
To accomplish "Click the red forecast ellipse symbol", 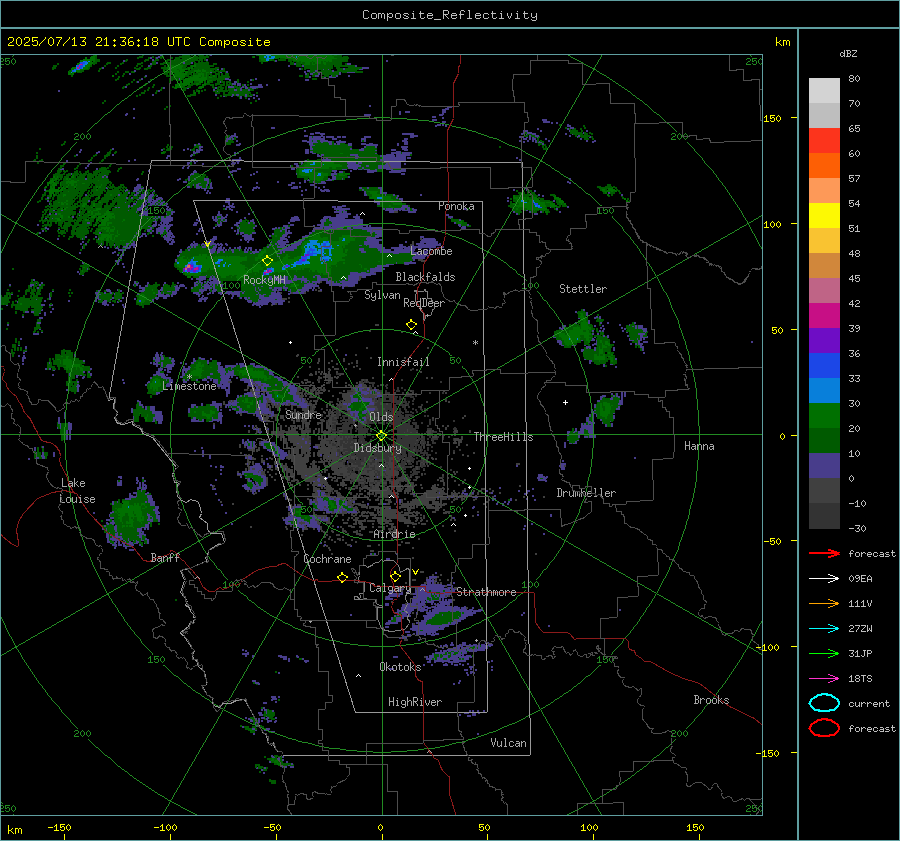I will coord(824,728).
